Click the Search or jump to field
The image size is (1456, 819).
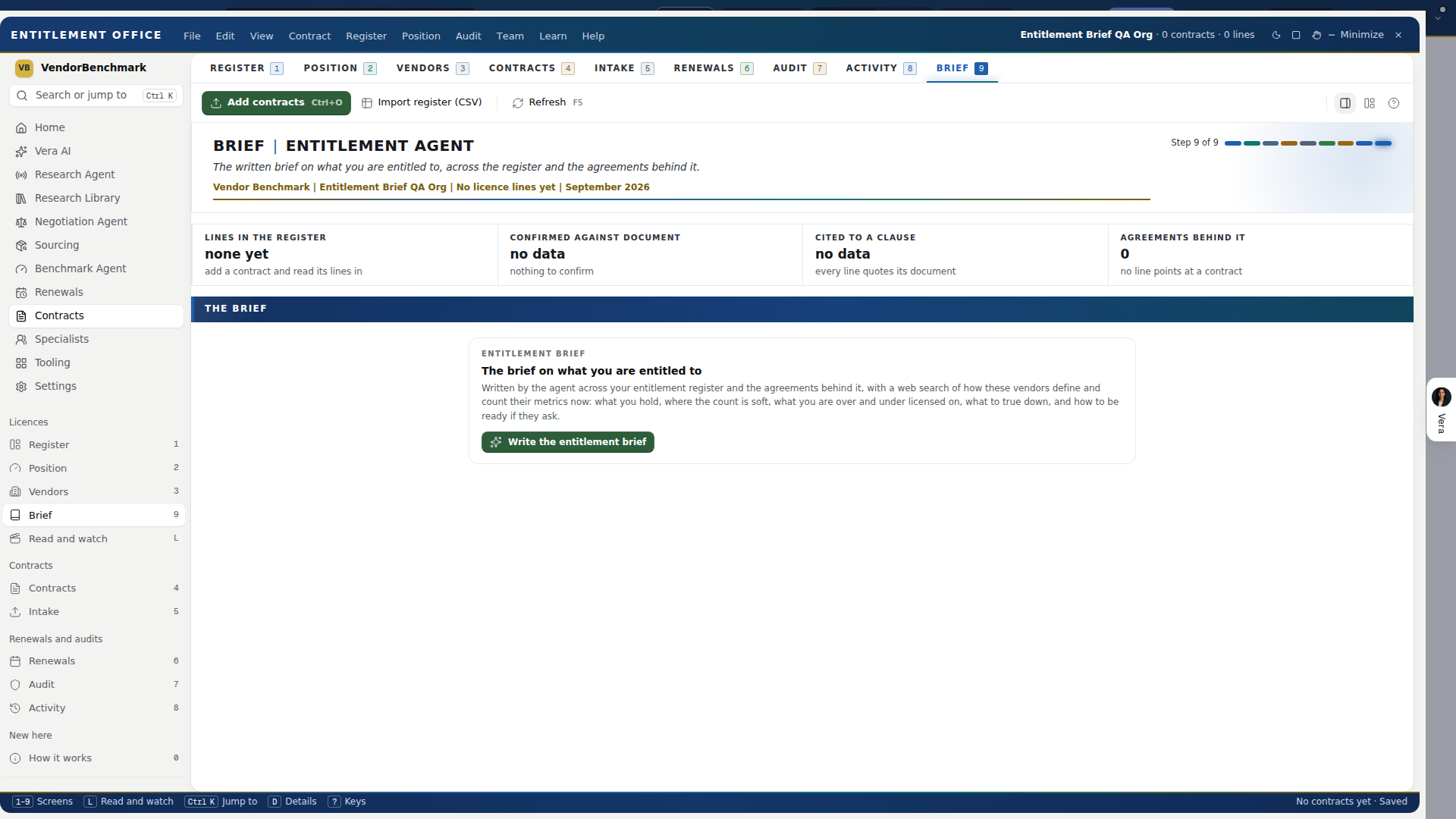96,96
